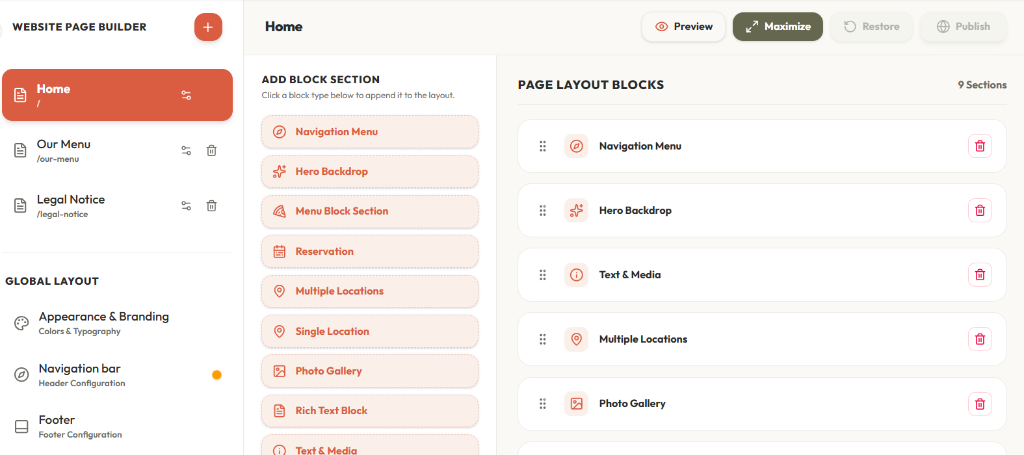Click the '/legal-notice' path text
This screenshot has width=1024, height=455.
point(62,214)
